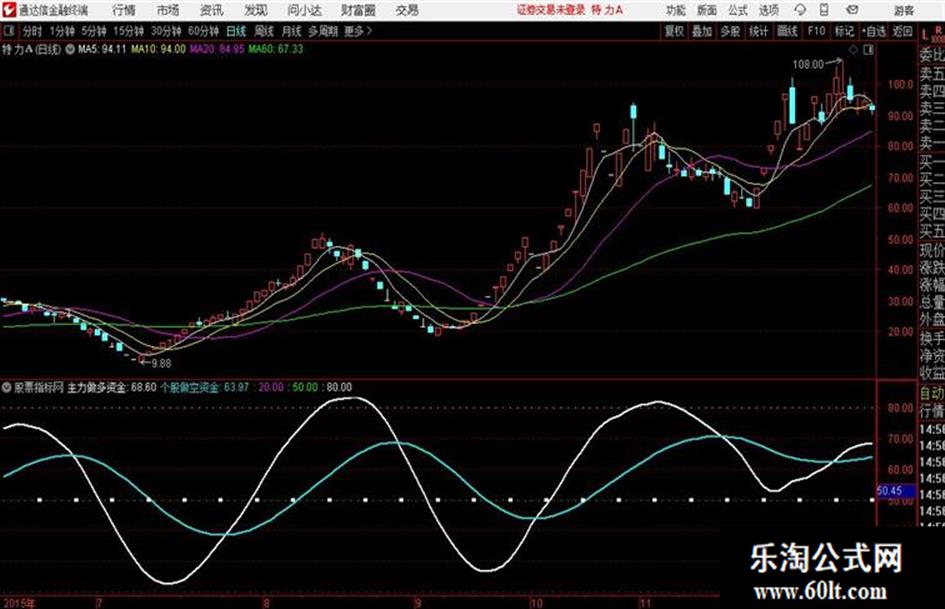Add stock via the 自选 button
945x609 pixels.
pyautogui.click(x=874, y=31)
